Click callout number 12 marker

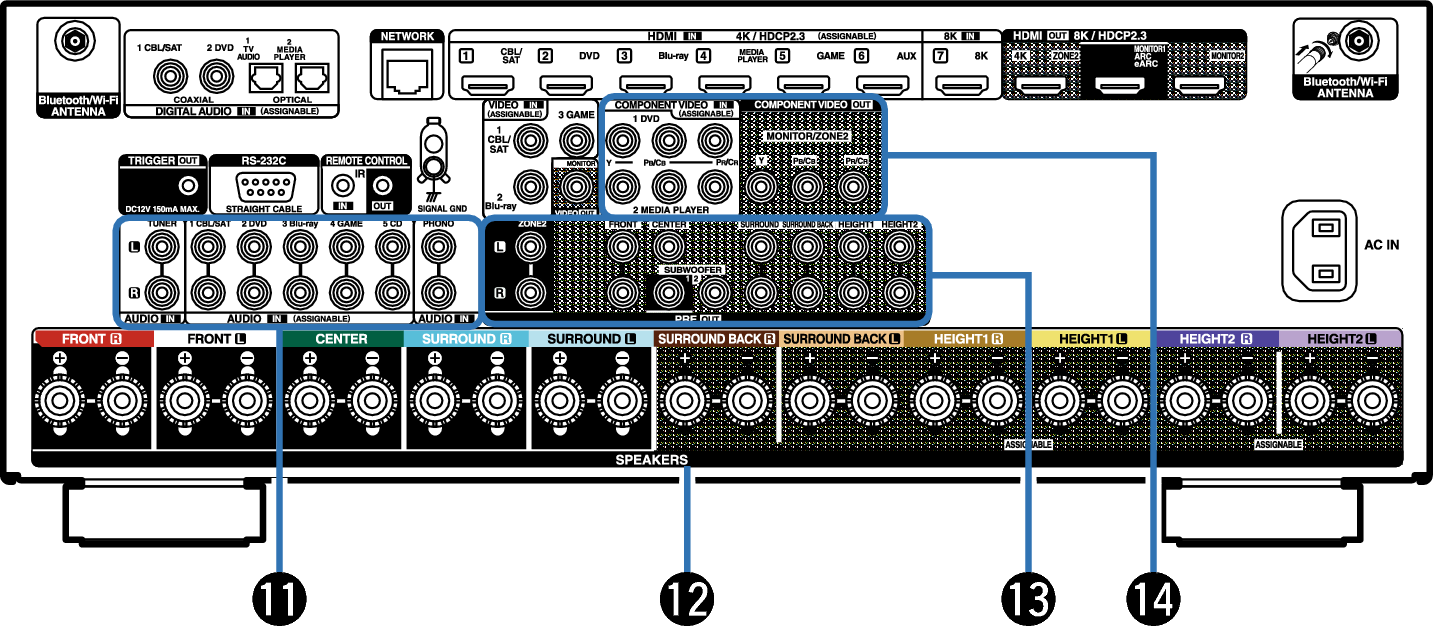pos(688,600)
